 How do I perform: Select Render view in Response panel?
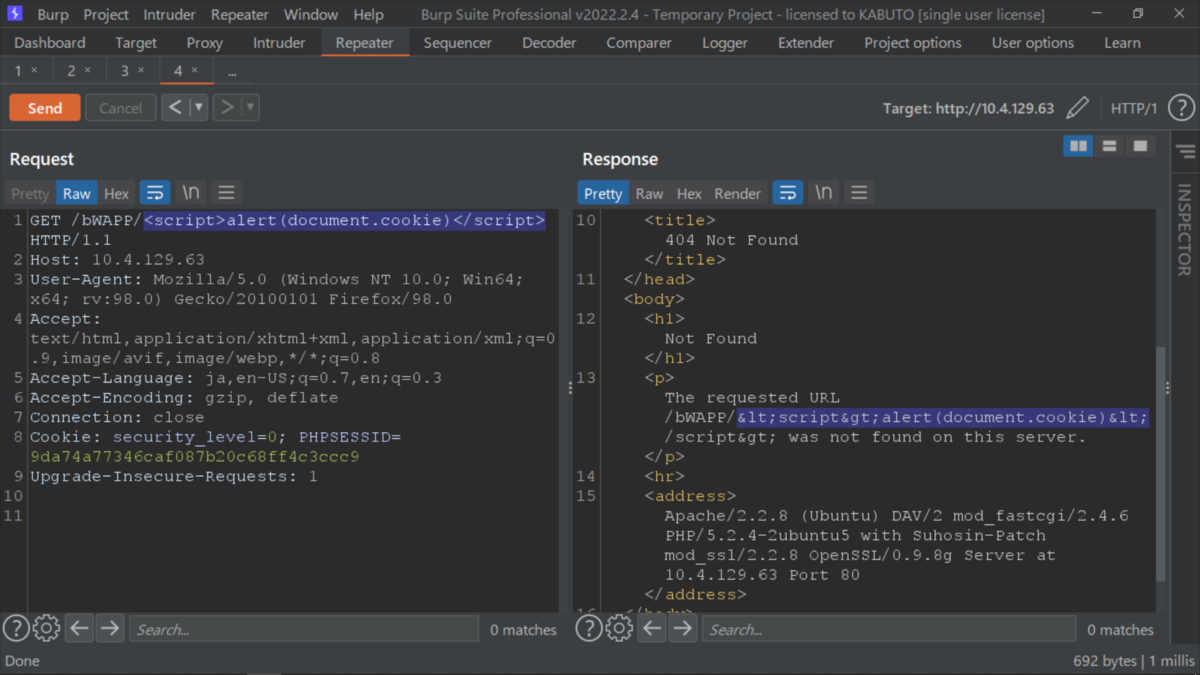click(738, 193)
